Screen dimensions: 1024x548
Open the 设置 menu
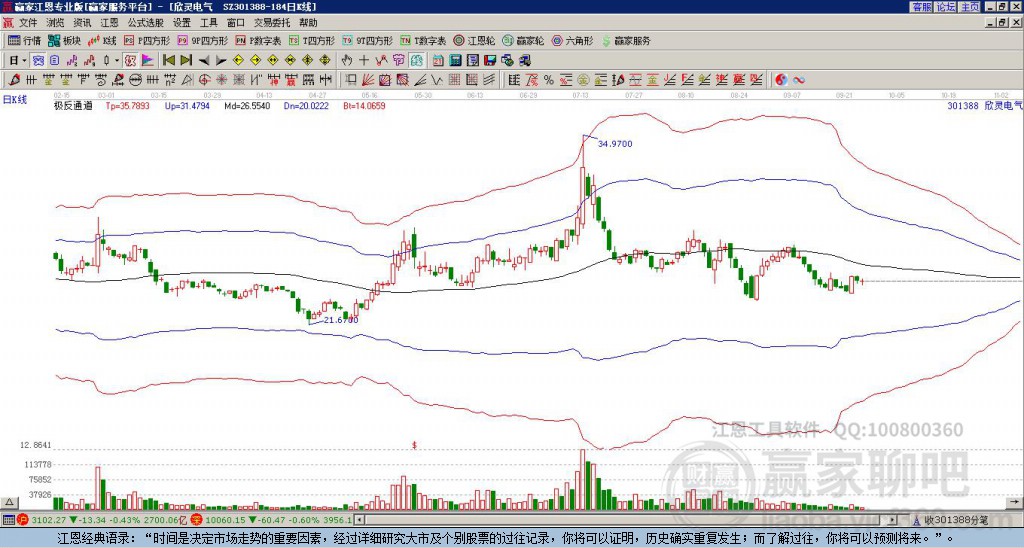click(x=182, y=23)
